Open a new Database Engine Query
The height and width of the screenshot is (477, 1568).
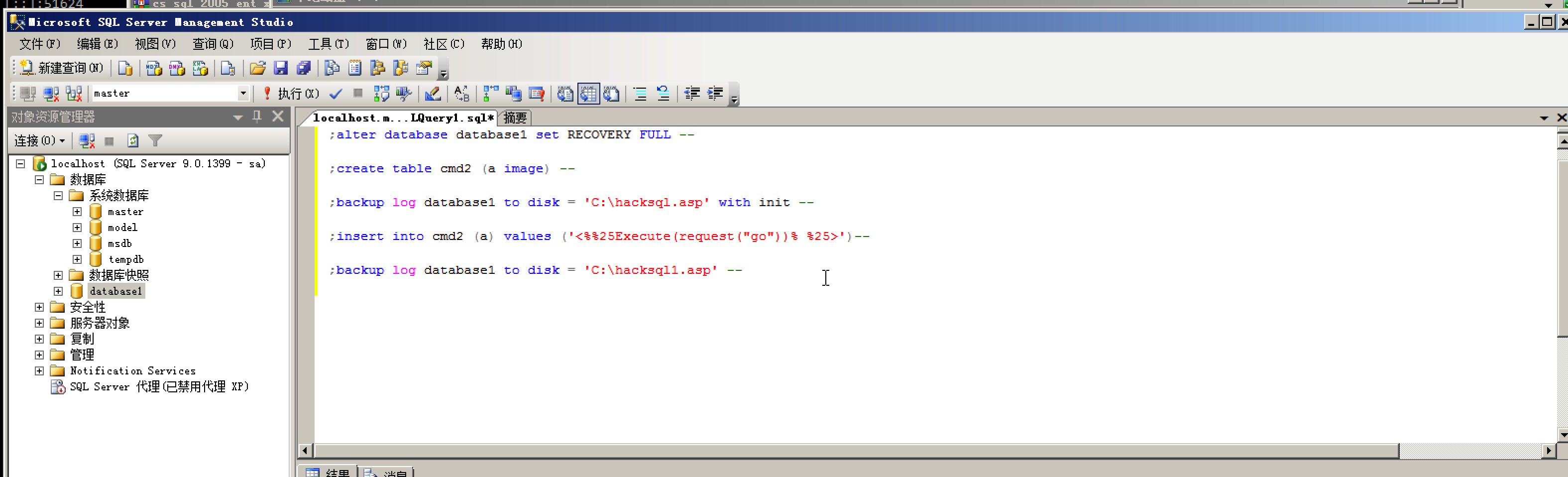(125, 68)
